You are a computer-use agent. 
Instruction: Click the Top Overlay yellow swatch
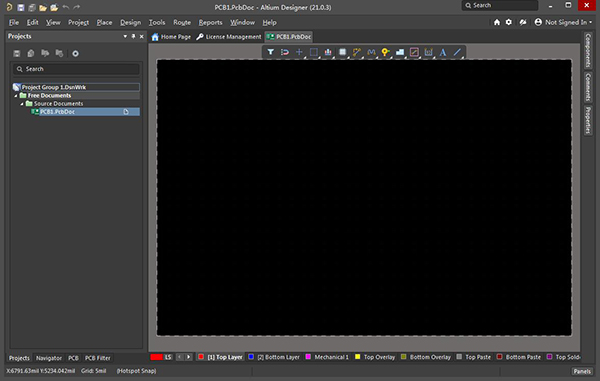click(357, 357)
